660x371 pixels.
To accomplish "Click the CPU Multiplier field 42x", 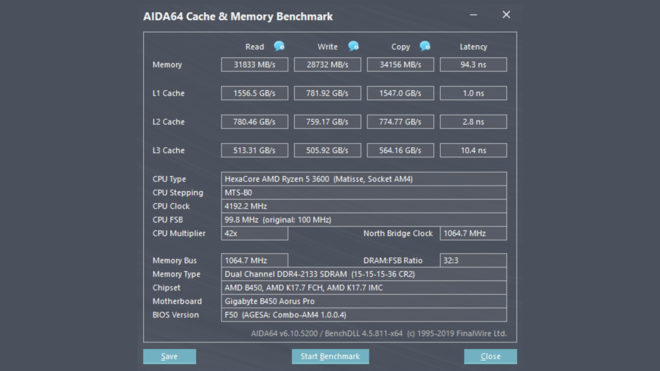I will pos(255,233).
